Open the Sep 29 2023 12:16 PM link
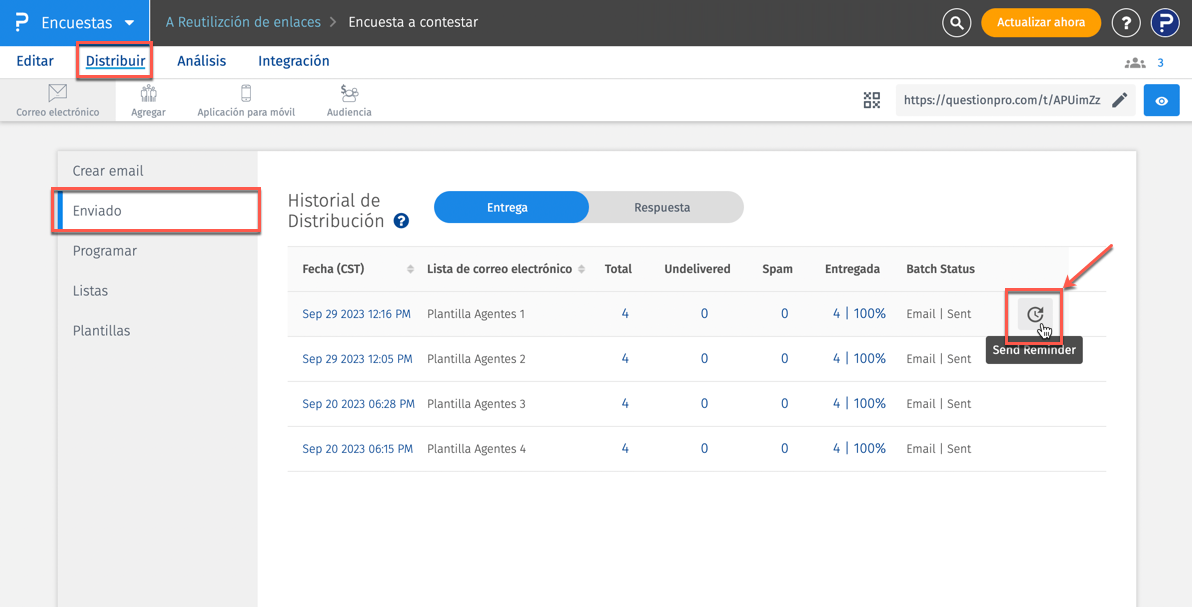The width and height of the screenshot is (1192, 607). coord(356,314)
